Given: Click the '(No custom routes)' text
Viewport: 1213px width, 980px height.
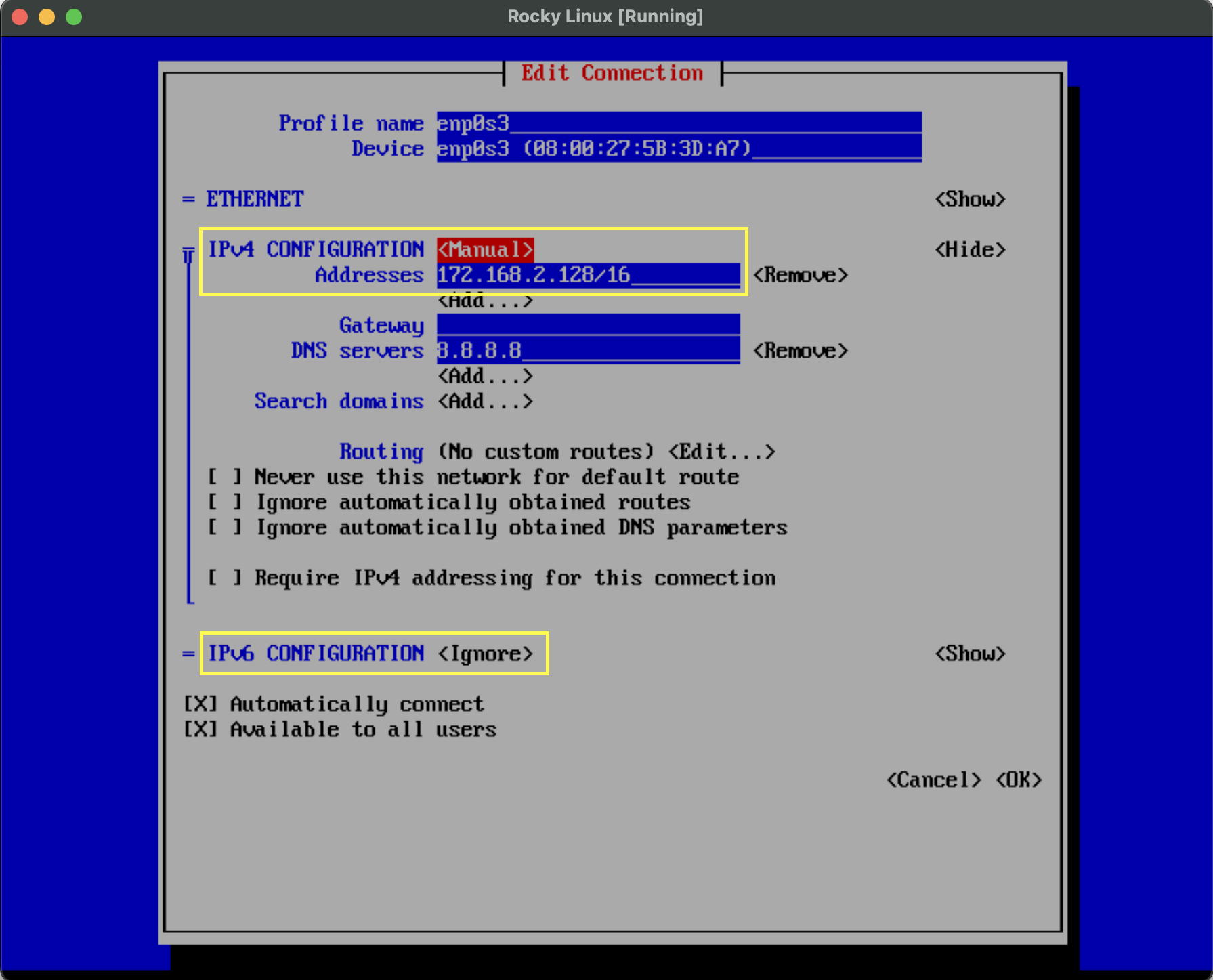Looking at the screenshot, I should click(546, 452).
